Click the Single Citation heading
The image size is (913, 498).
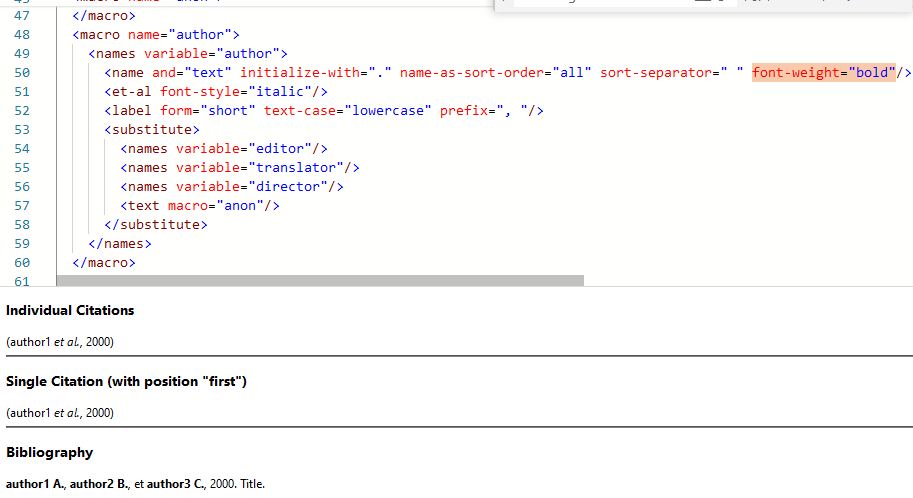pos(126,381)
